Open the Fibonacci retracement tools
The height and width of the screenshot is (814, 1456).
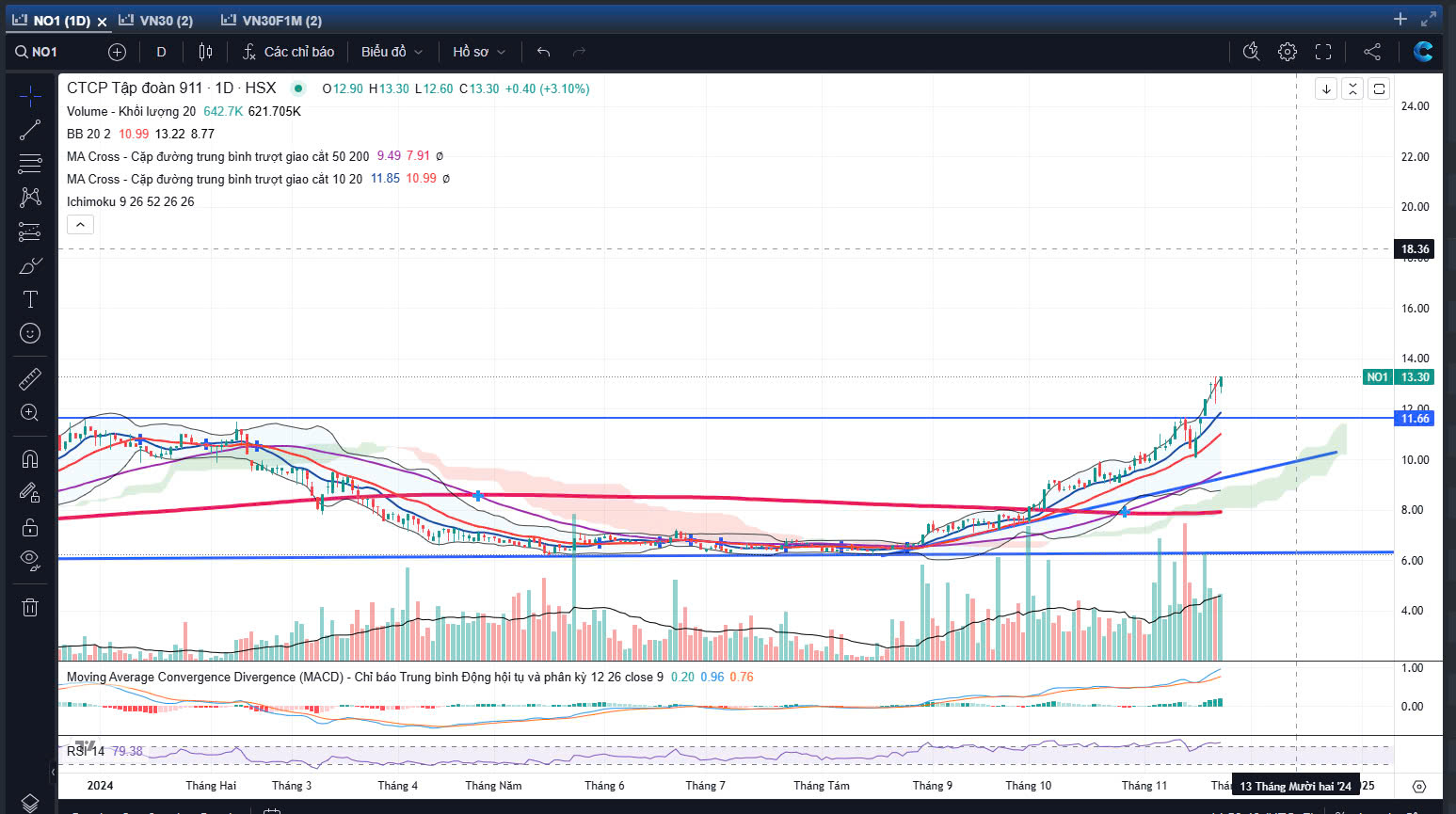tap(30, 164)
